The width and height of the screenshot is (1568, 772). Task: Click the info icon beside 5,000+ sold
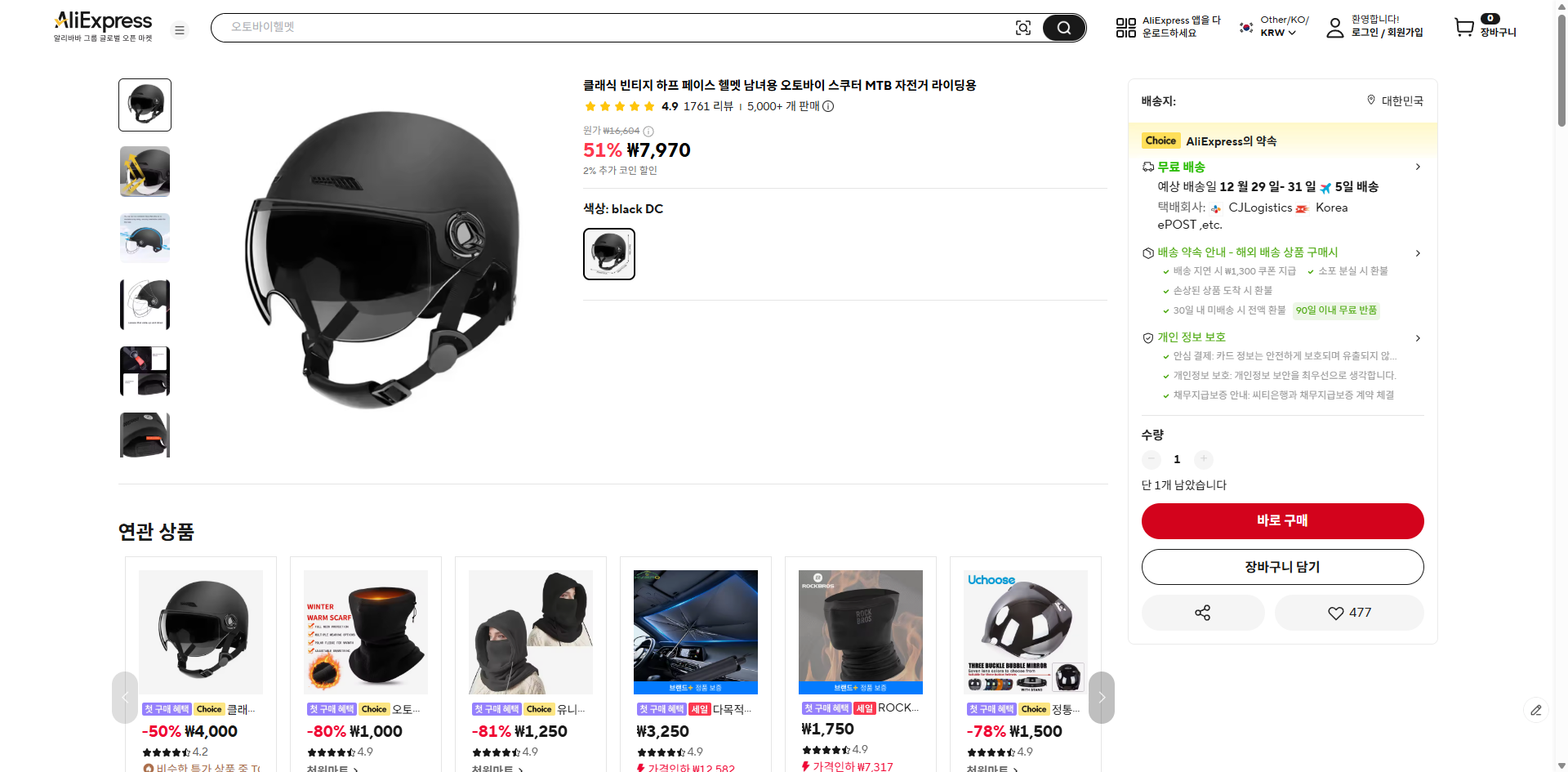[x=828, y=106]
